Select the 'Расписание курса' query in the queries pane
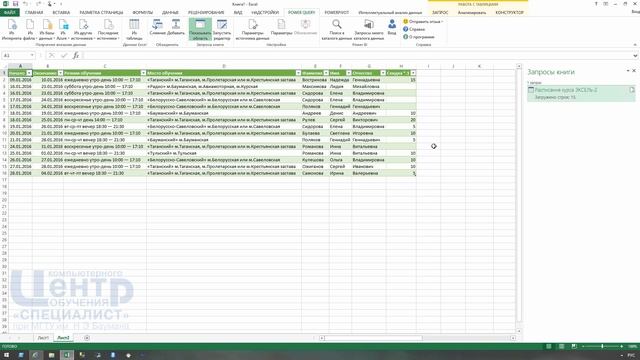 (x=581, y=93)
